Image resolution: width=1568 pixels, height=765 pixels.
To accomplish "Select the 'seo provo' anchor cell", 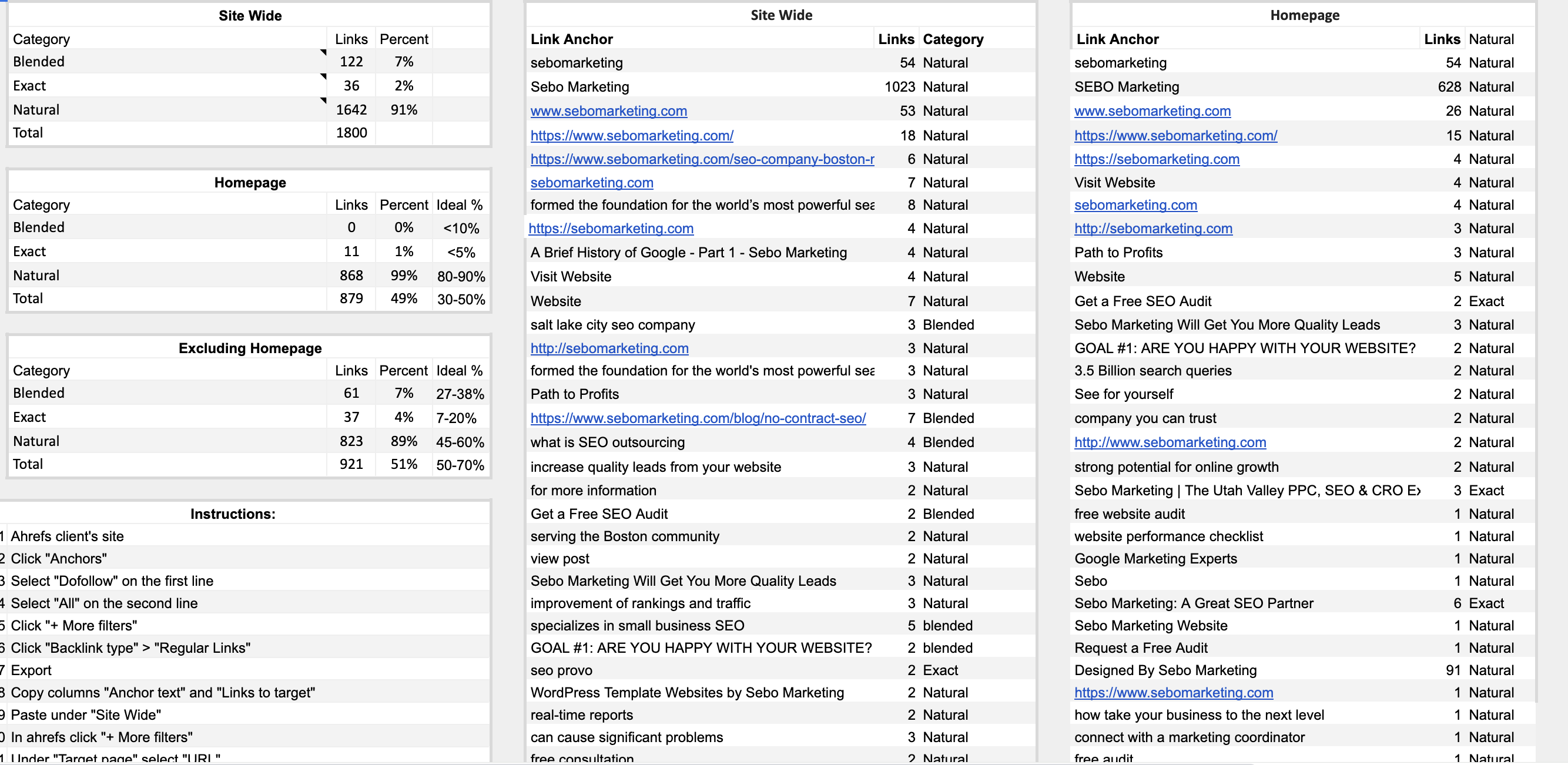I will (701, 670).
